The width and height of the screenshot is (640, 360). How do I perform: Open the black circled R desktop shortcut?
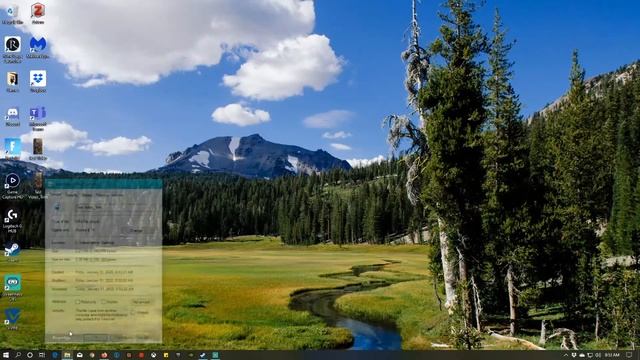pyautogui.click(x=12, y=49)
